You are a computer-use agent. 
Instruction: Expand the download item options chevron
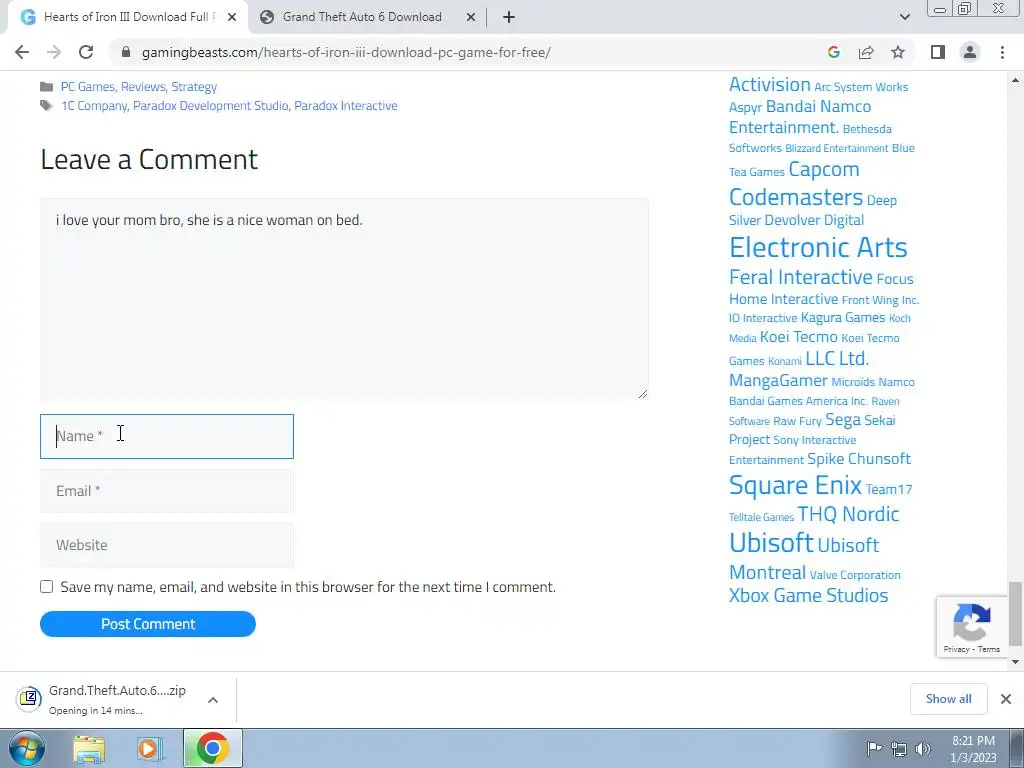(213, 699)
